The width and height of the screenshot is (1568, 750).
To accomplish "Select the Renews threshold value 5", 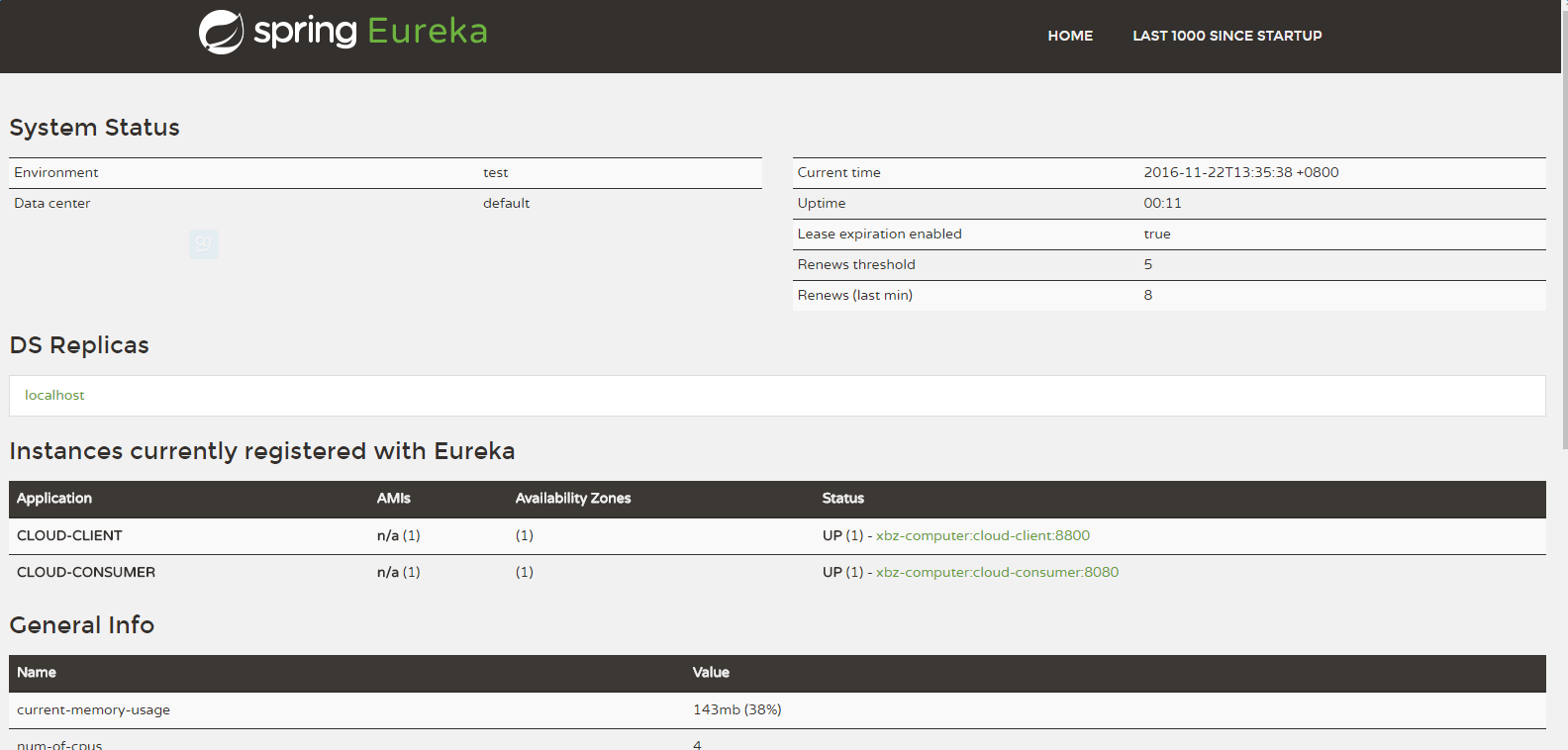I will tap(1148, 264).
